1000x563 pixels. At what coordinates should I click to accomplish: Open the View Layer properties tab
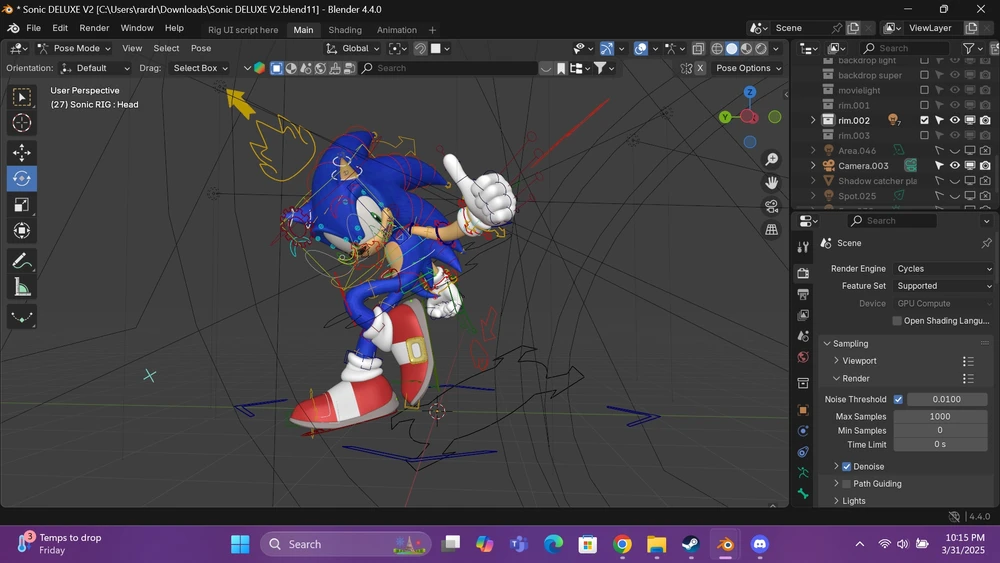pos(803,315)
